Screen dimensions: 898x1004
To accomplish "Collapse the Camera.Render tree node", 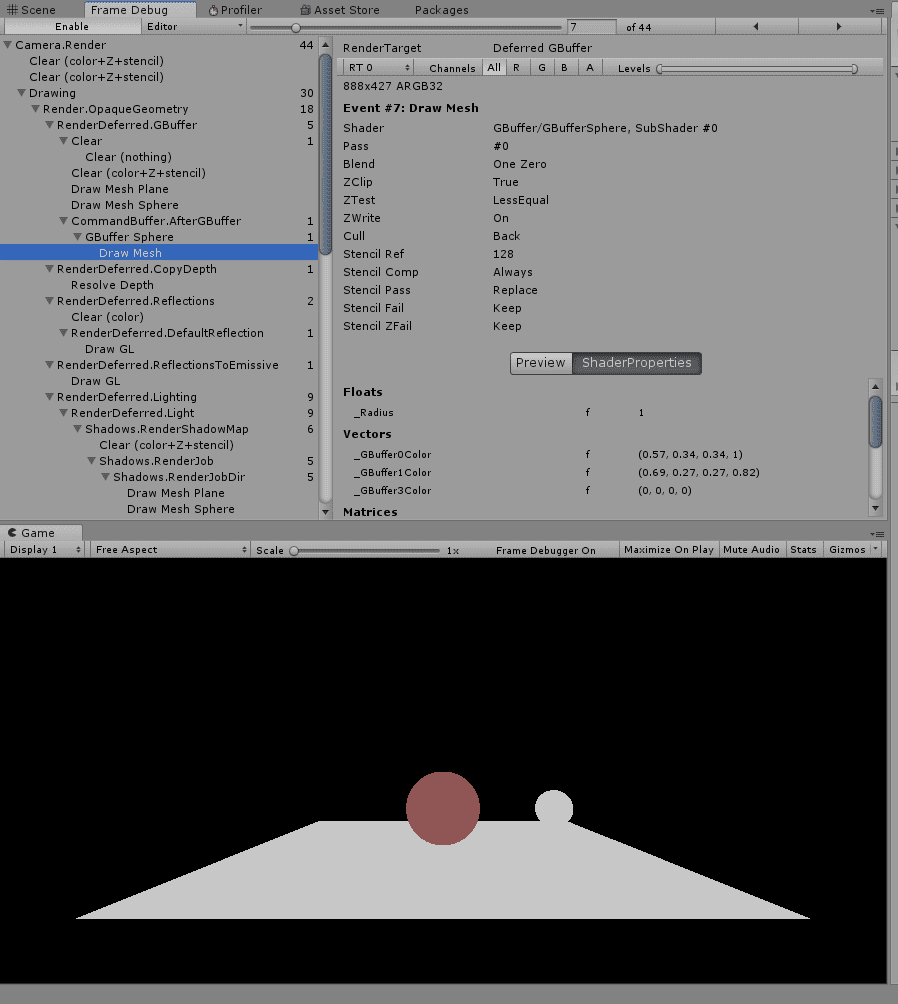I will click(8, 44).
